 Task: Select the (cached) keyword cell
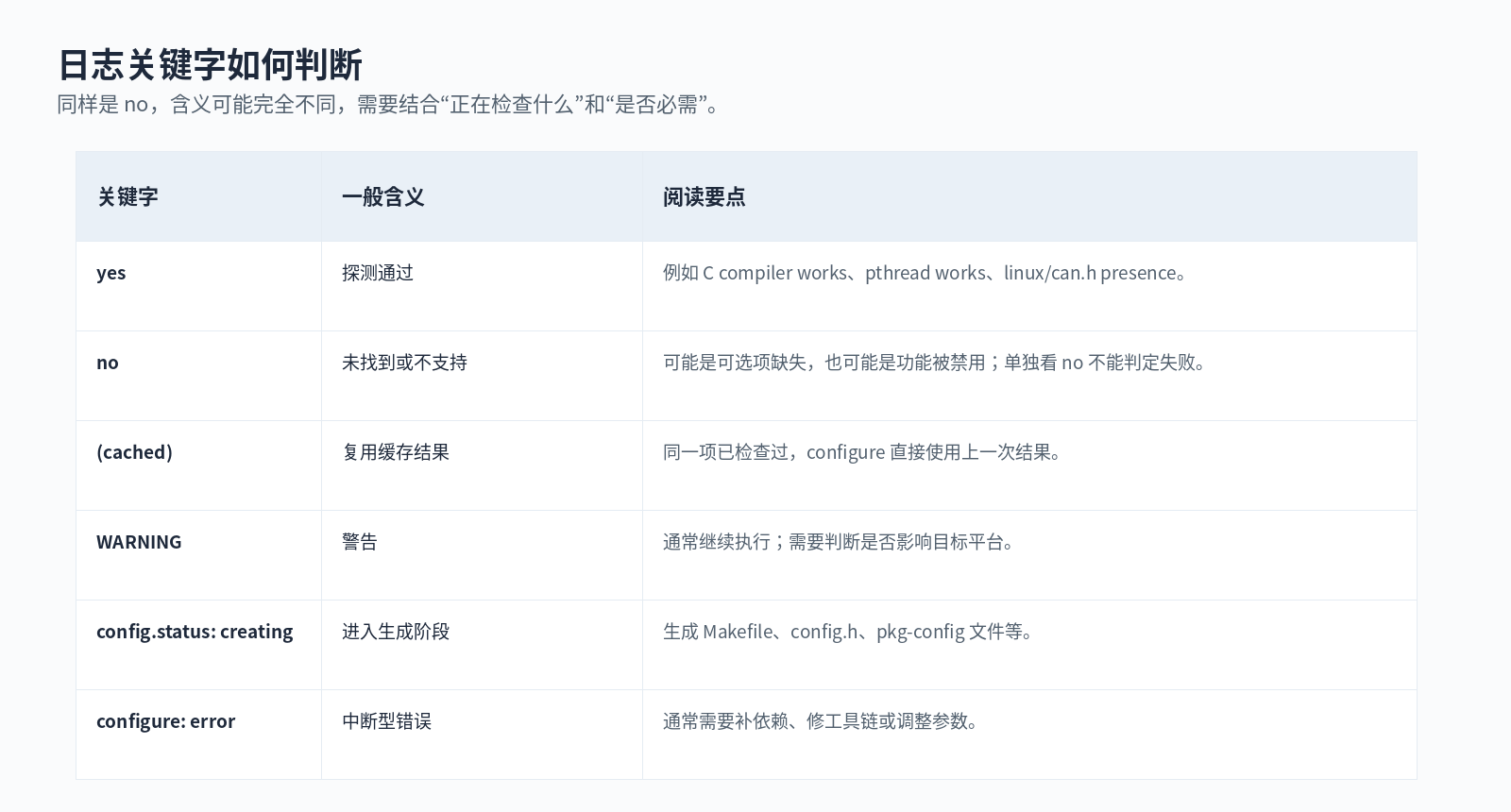pos(134,452)
